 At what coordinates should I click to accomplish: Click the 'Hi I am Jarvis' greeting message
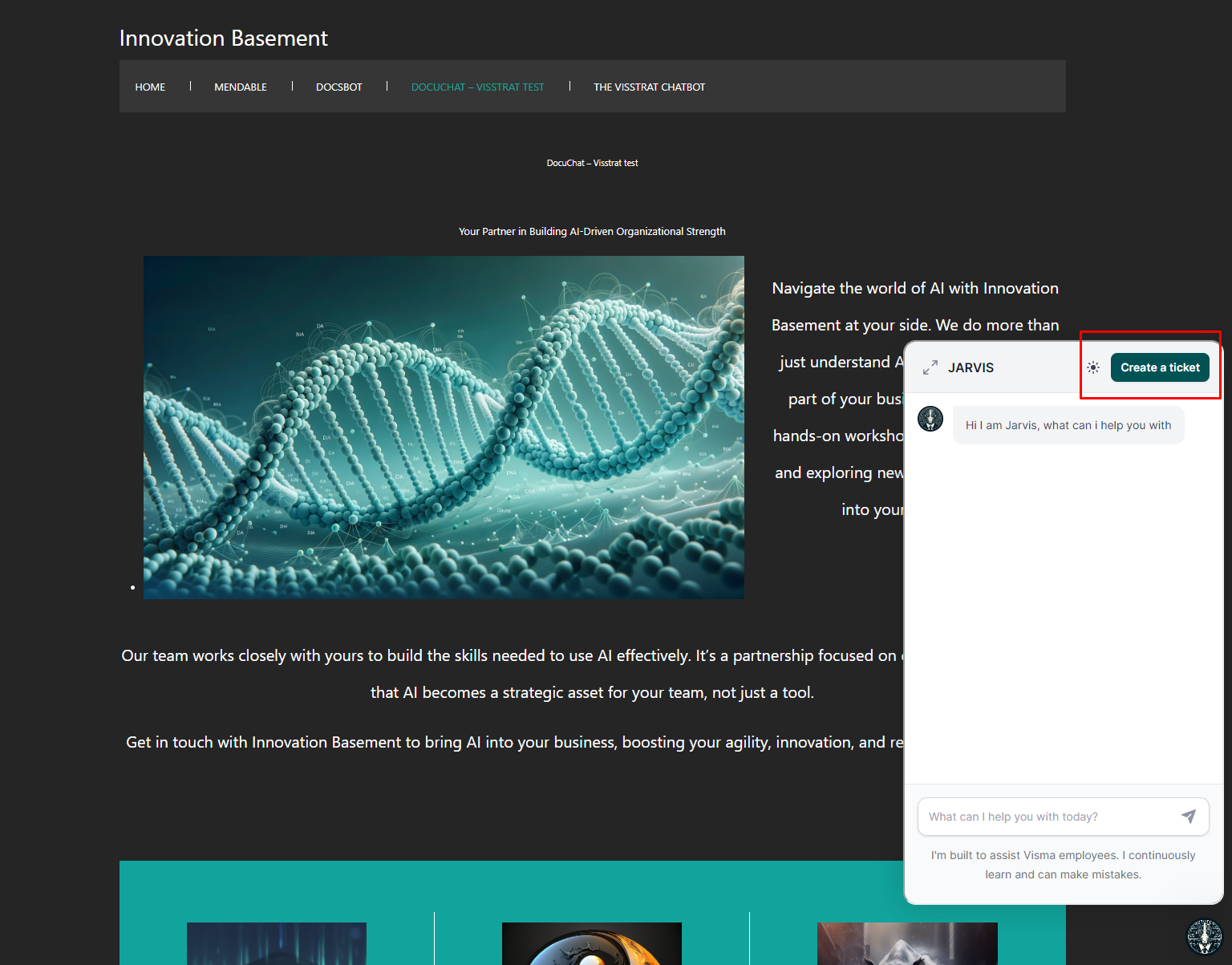coord(1068,425)
